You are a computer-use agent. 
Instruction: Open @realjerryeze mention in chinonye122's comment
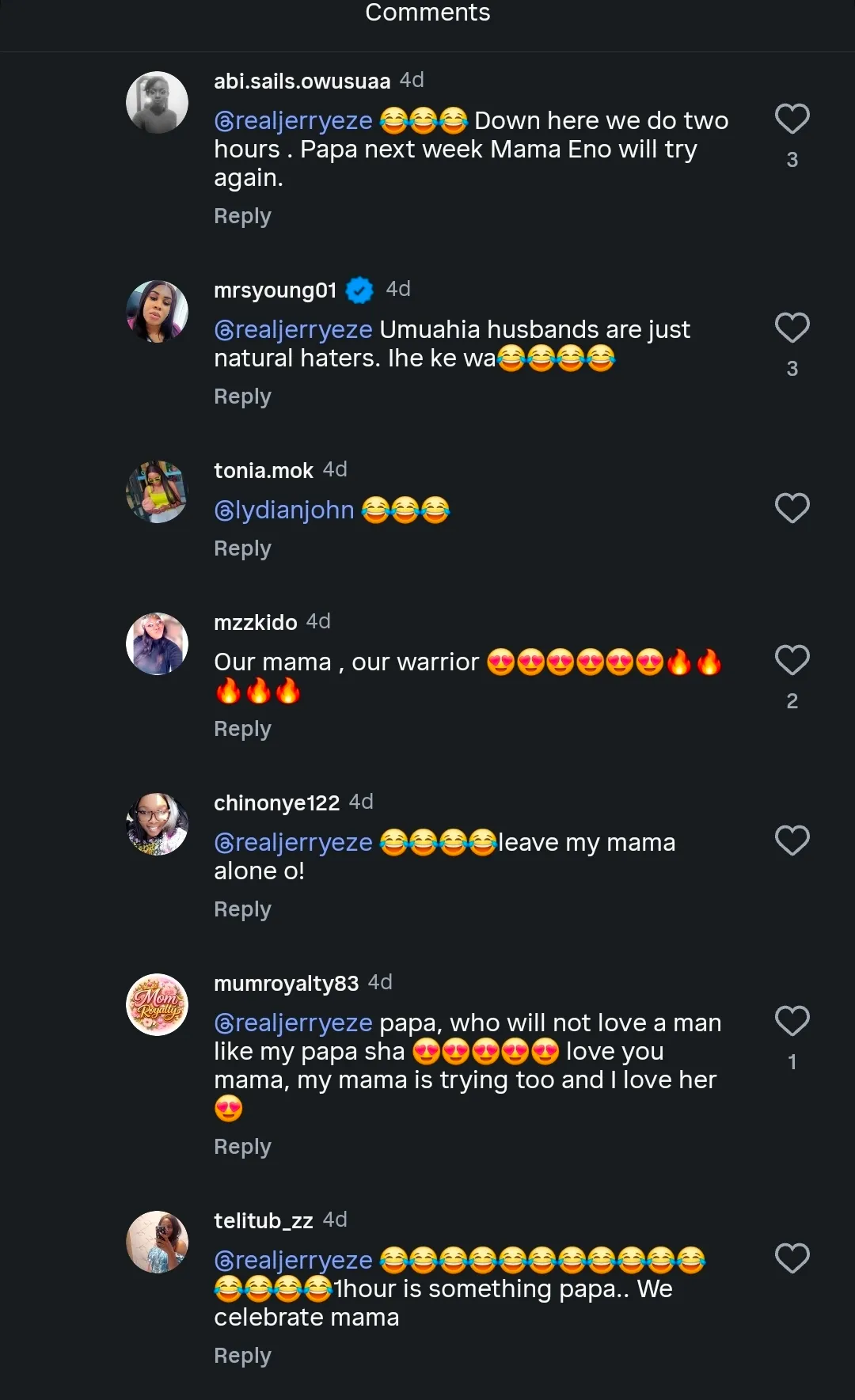pyautogui.click(x=293, y=843)
